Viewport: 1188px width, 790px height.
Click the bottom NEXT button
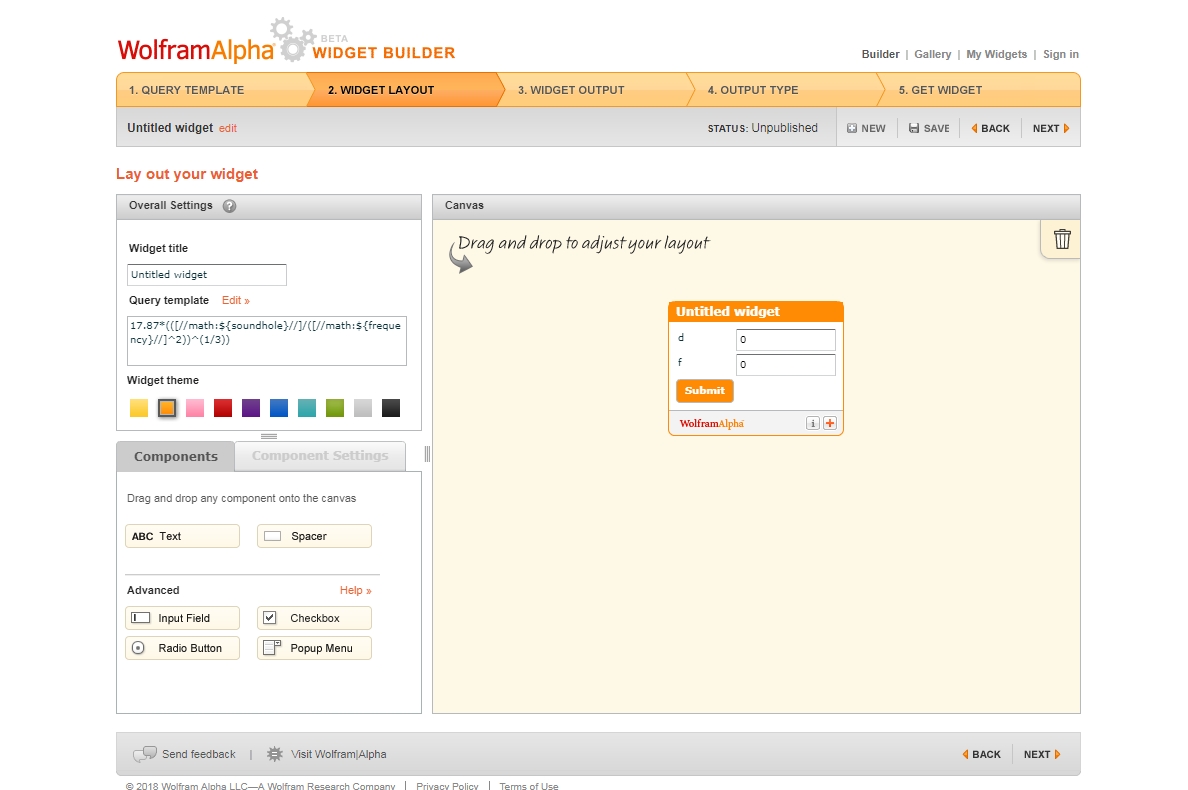[1042, 754]
